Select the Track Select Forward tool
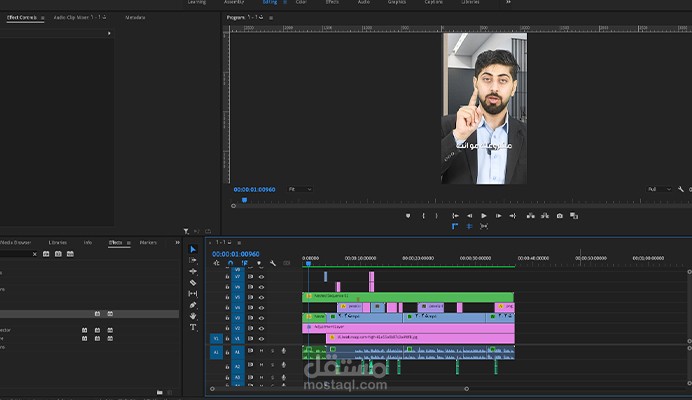The height and width of the screenshot is (400, 692). pyautogui.click(x=193, y=260)
